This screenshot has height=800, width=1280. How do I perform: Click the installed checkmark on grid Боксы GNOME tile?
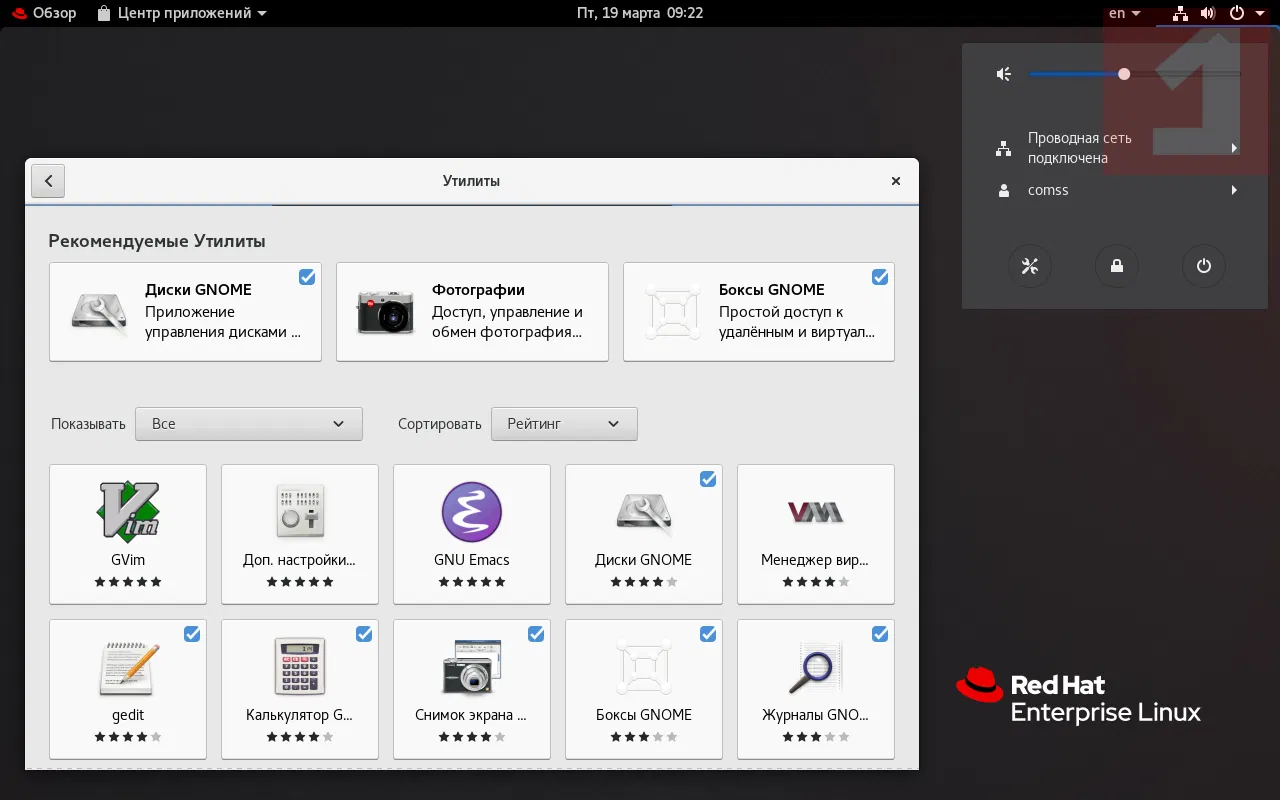coord(708,634)
